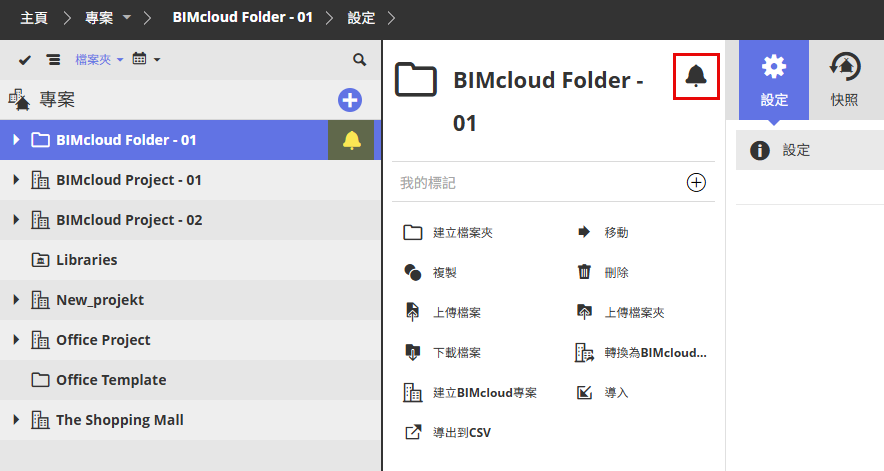Open the dropdown arrow next to 專案 breadcrumb
This screenshot has width=884, height=471.
[127, 17]
